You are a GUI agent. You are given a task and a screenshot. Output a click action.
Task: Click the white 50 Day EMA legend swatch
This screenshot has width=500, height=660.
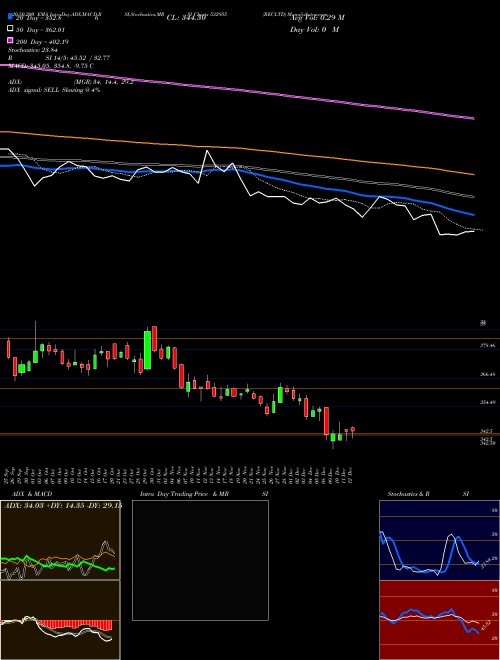pos(11,29)
